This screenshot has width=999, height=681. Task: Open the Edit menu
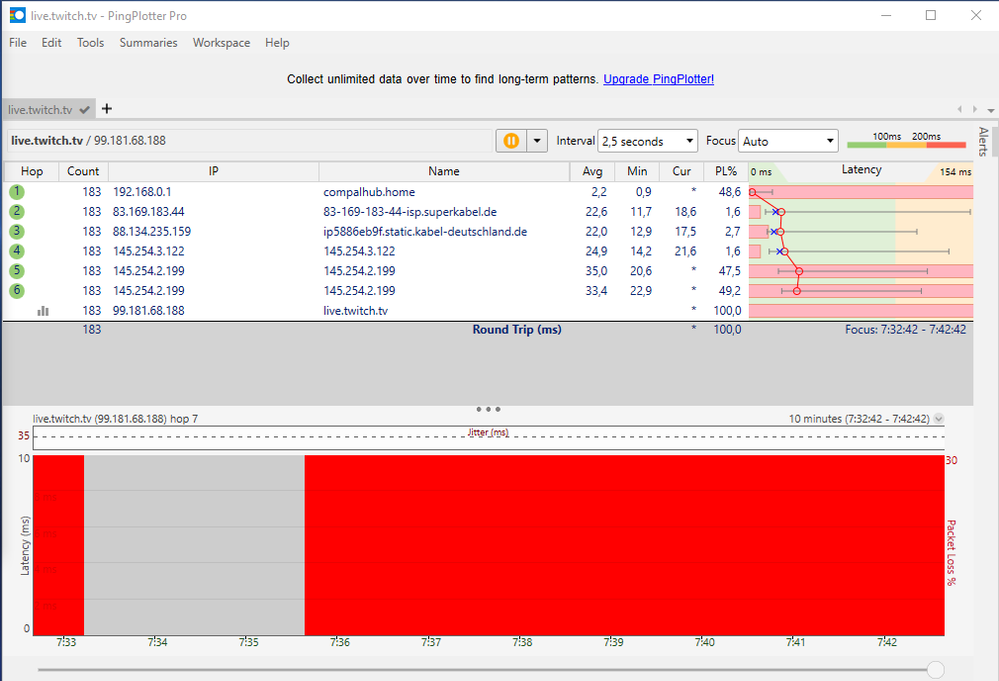click(52, 43)
